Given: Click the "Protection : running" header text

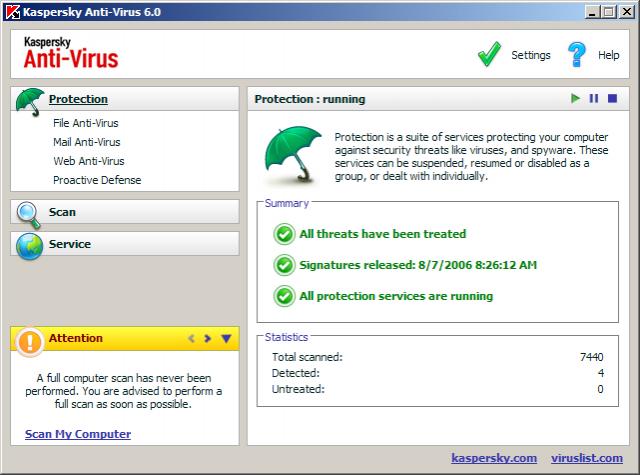Looking at the screenshot, I should 310,99.
